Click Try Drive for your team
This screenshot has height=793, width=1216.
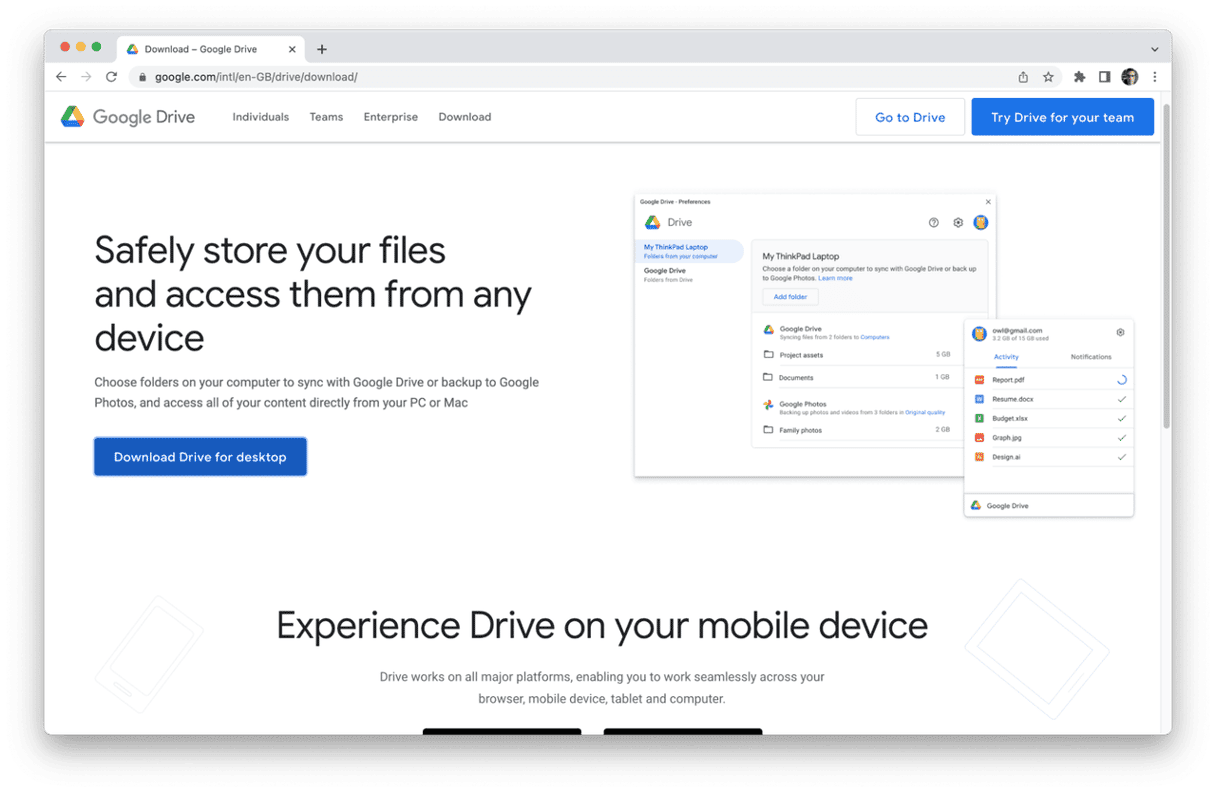tap(1062, 117)
